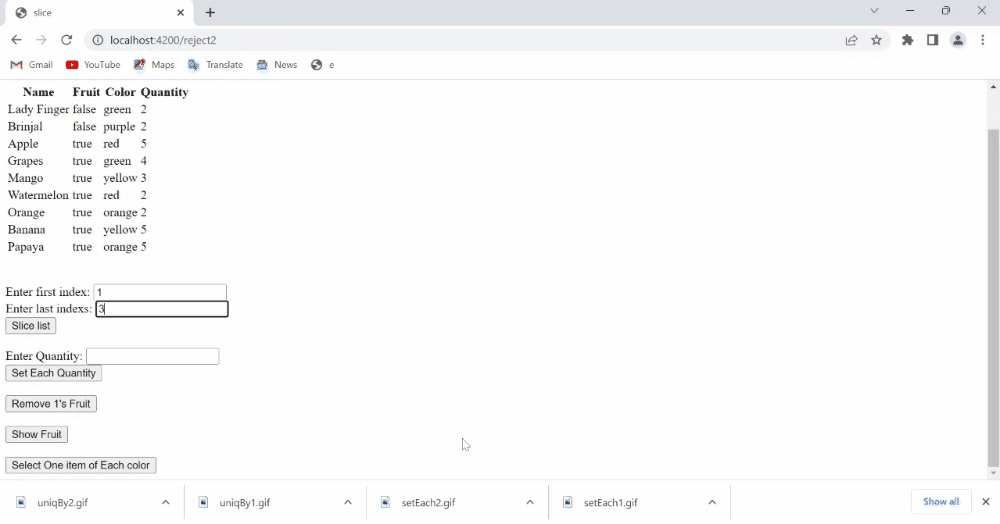This screenshot has height=524, width=1000.
Task: Click the Set Each Quantity button
Action: click(54, 373)
